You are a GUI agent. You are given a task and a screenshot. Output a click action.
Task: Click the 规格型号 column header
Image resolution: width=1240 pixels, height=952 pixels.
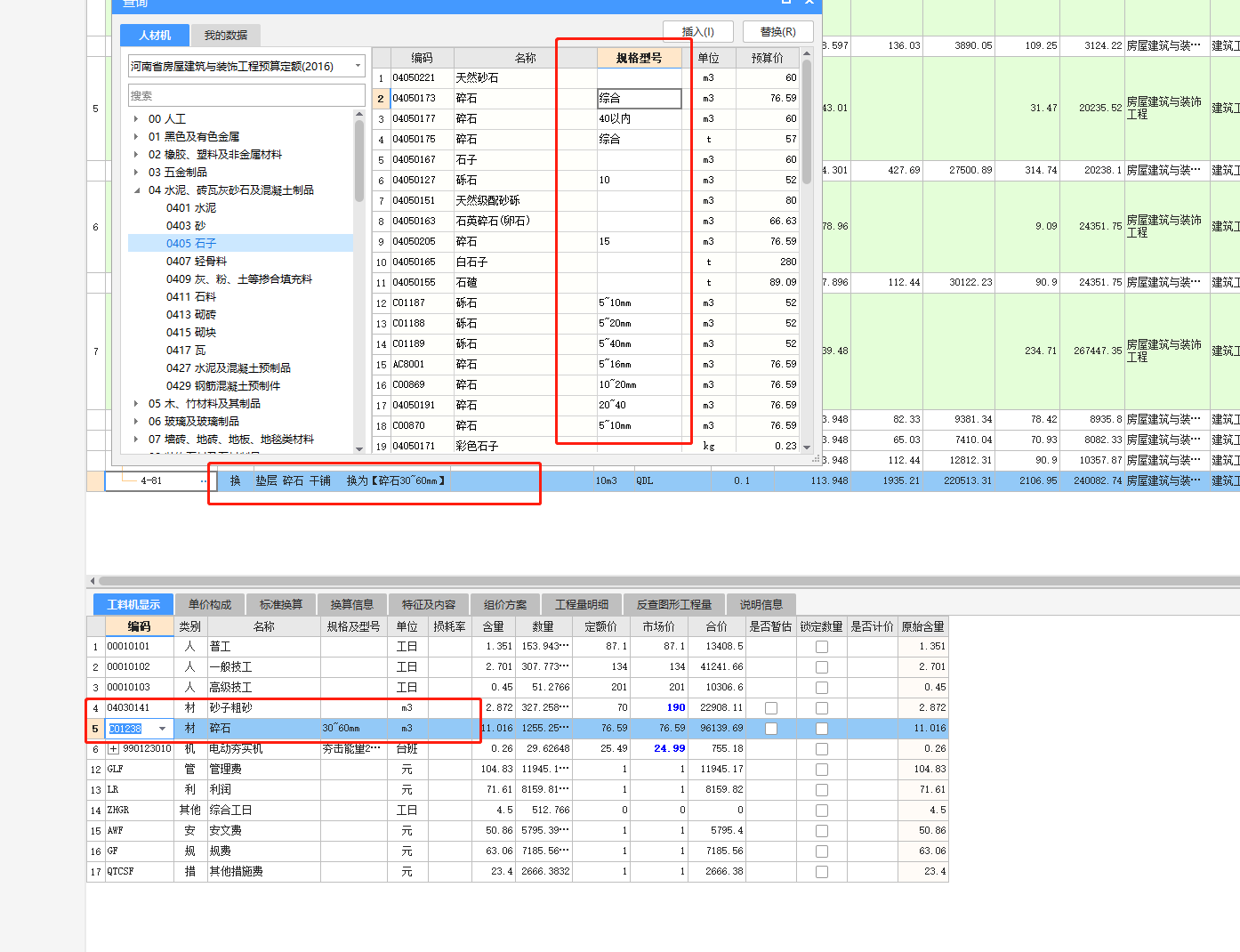click(640, 58)
